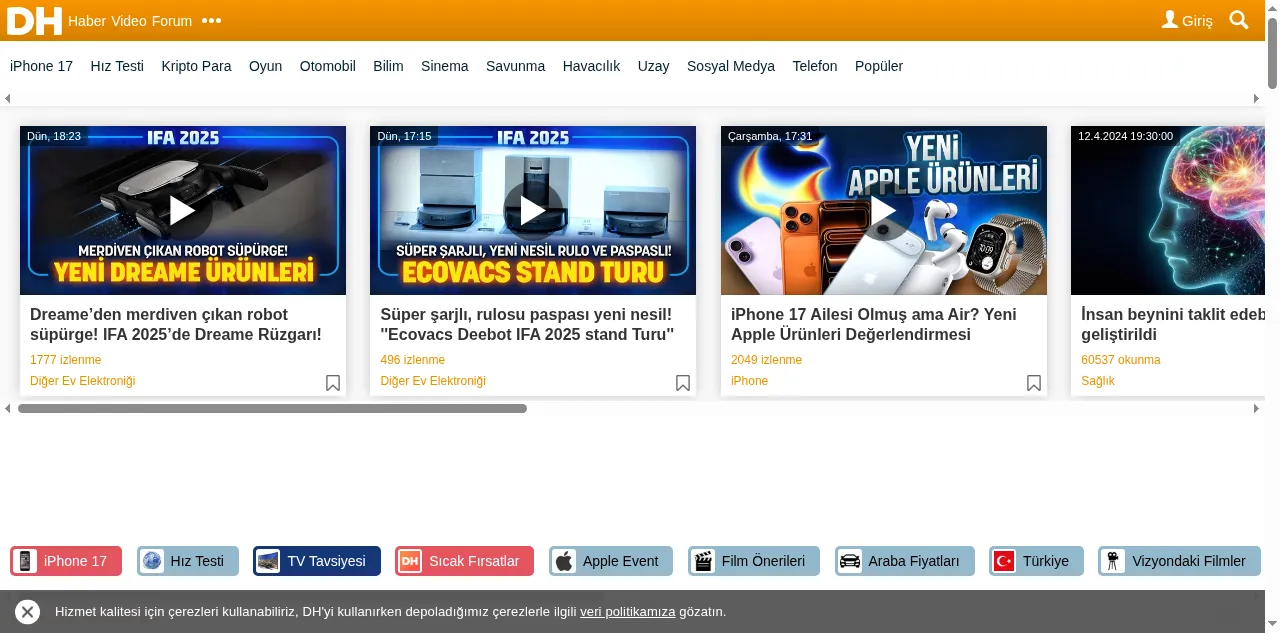Click 1777 izlenme view count text
The width and height of the screenshot is (1280, 633).
(66, 360)
